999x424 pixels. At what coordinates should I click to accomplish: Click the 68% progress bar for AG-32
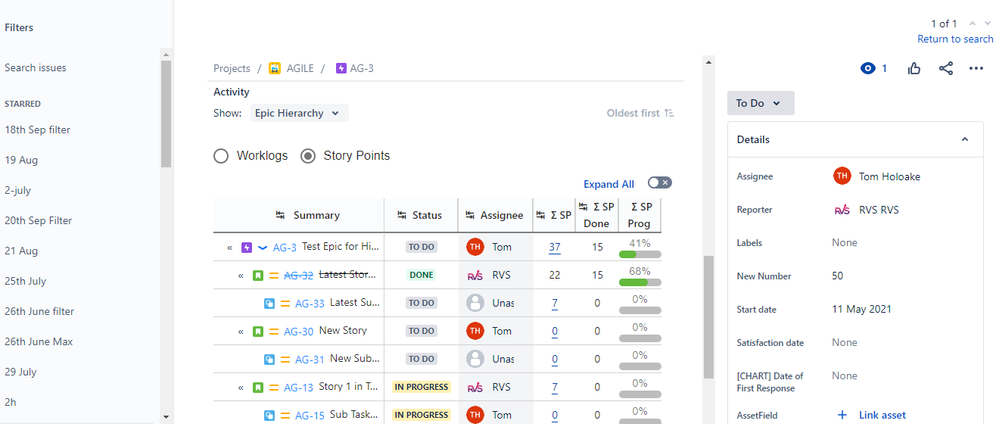click(640, 282)
